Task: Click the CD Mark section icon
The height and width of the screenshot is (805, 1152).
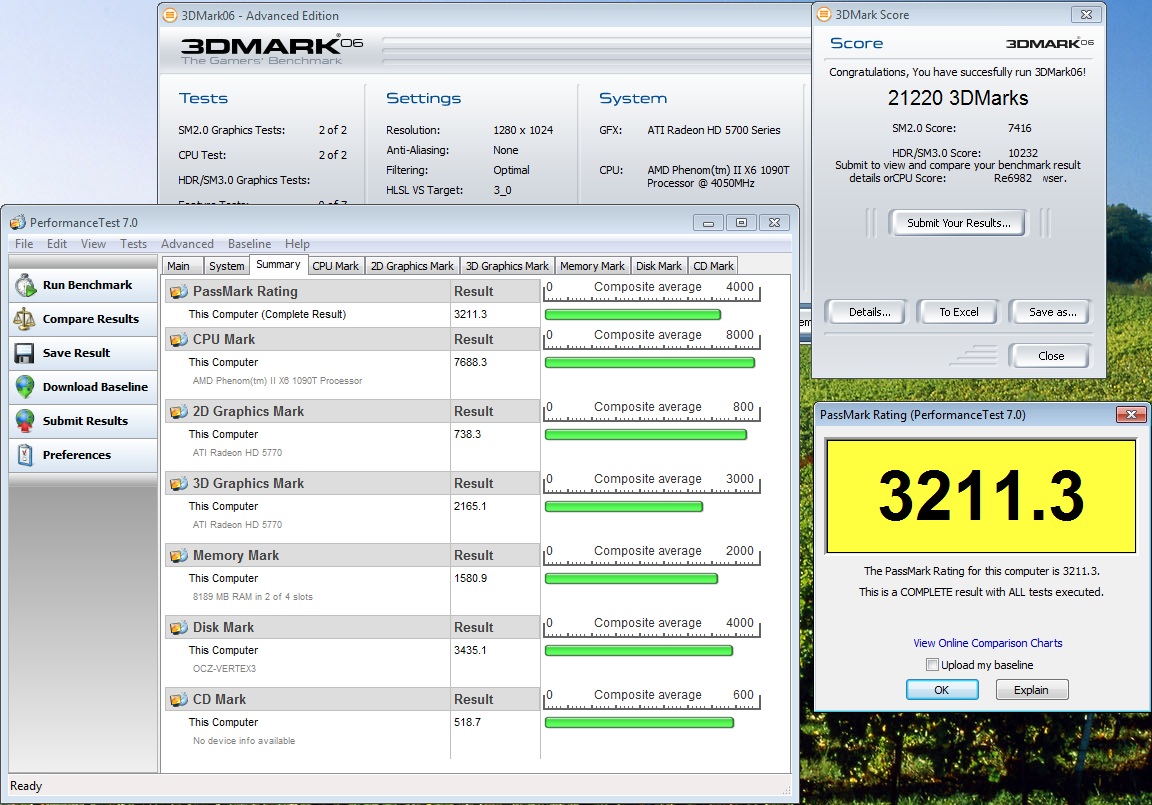Action: click(x=179, y=700)
